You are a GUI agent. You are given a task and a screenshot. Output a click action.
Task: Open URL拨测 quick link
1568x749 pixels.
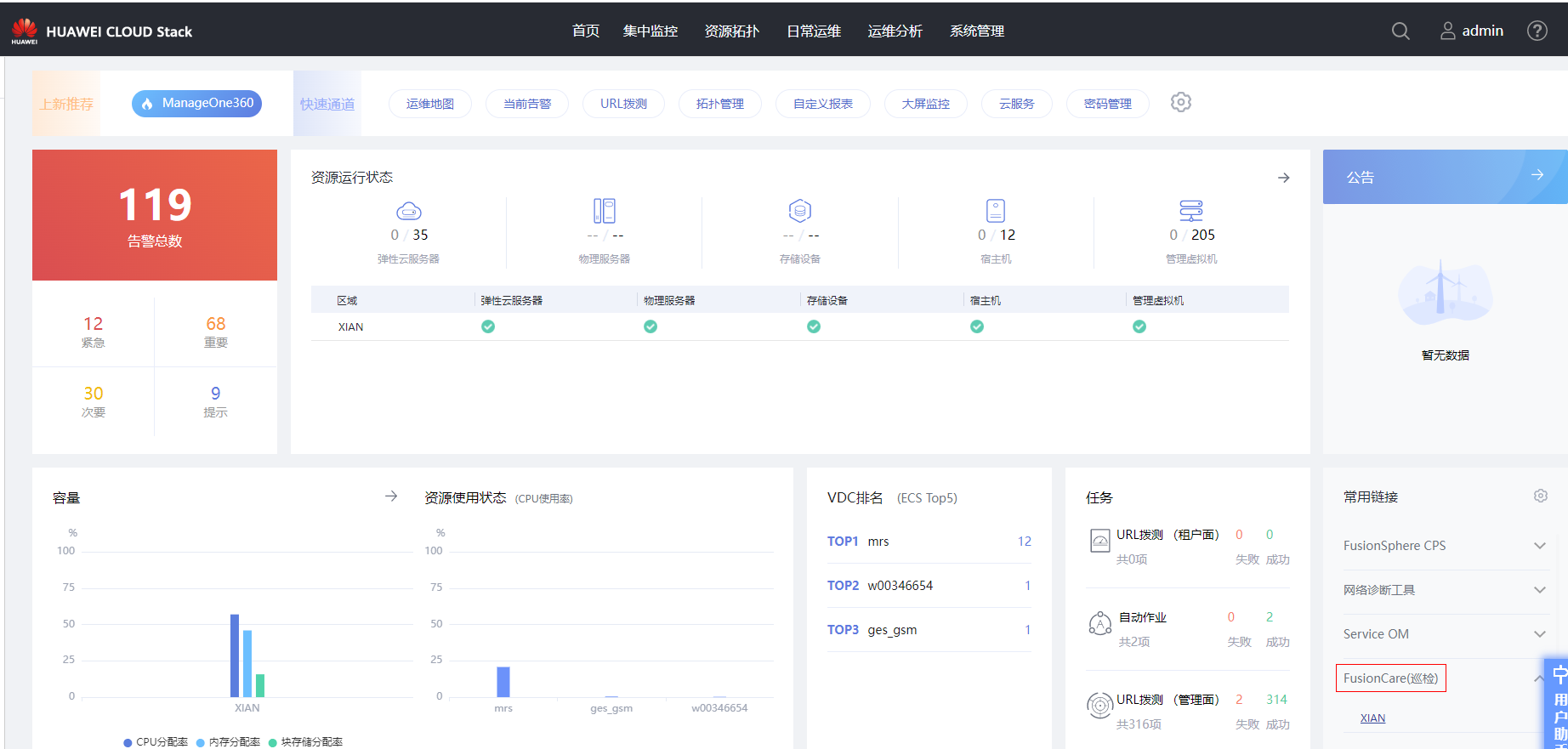pos(623,104)
